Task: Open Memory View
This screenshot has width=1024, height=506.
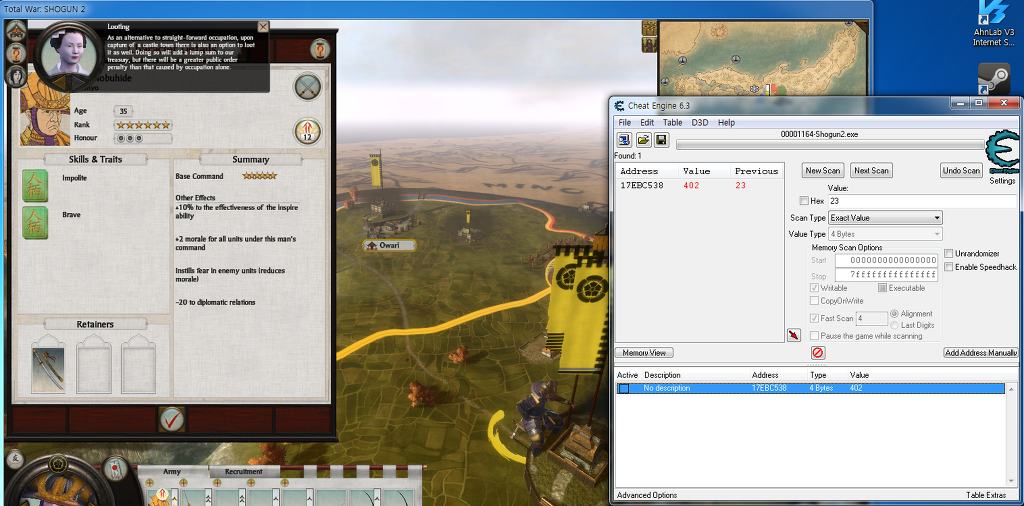Action: coord(645,353)
